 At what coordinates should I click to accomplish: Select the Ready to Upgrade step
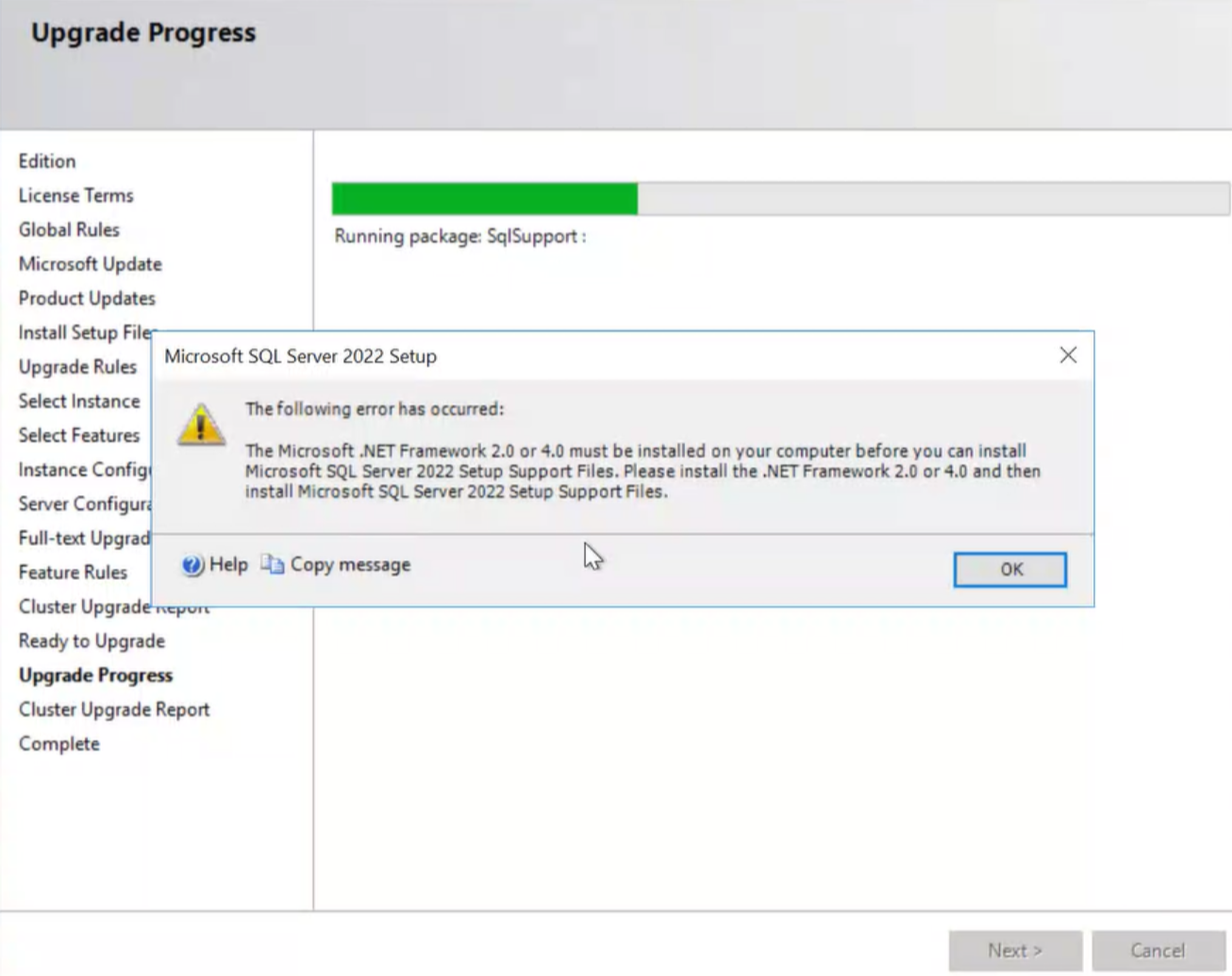tap(92, 641)
